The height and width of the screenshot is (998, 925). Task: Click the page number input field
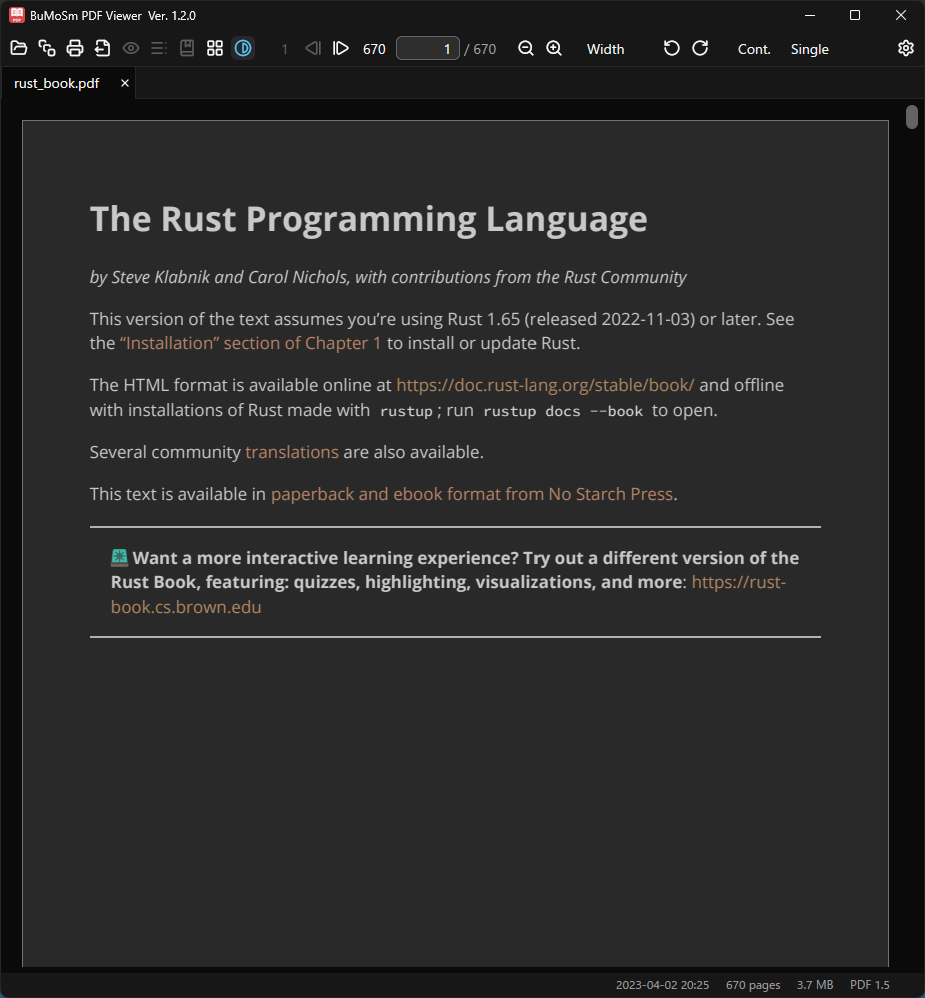(428, 48)
